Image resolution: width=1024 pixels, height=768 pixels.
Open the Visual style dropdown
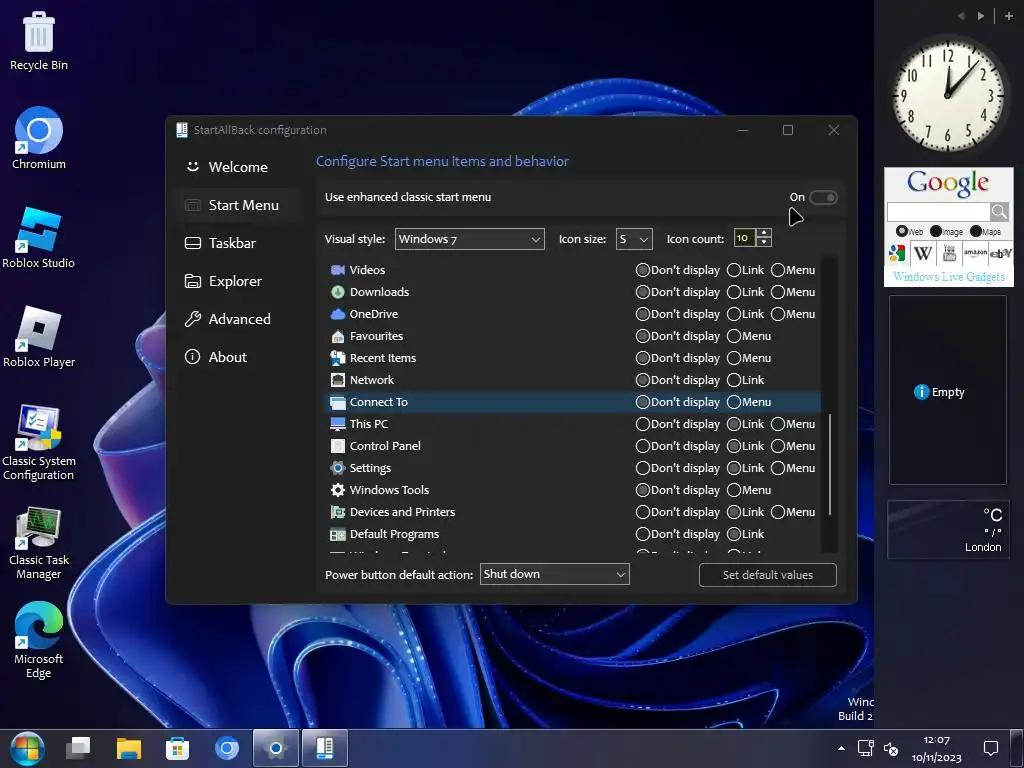tap(470, 239)
